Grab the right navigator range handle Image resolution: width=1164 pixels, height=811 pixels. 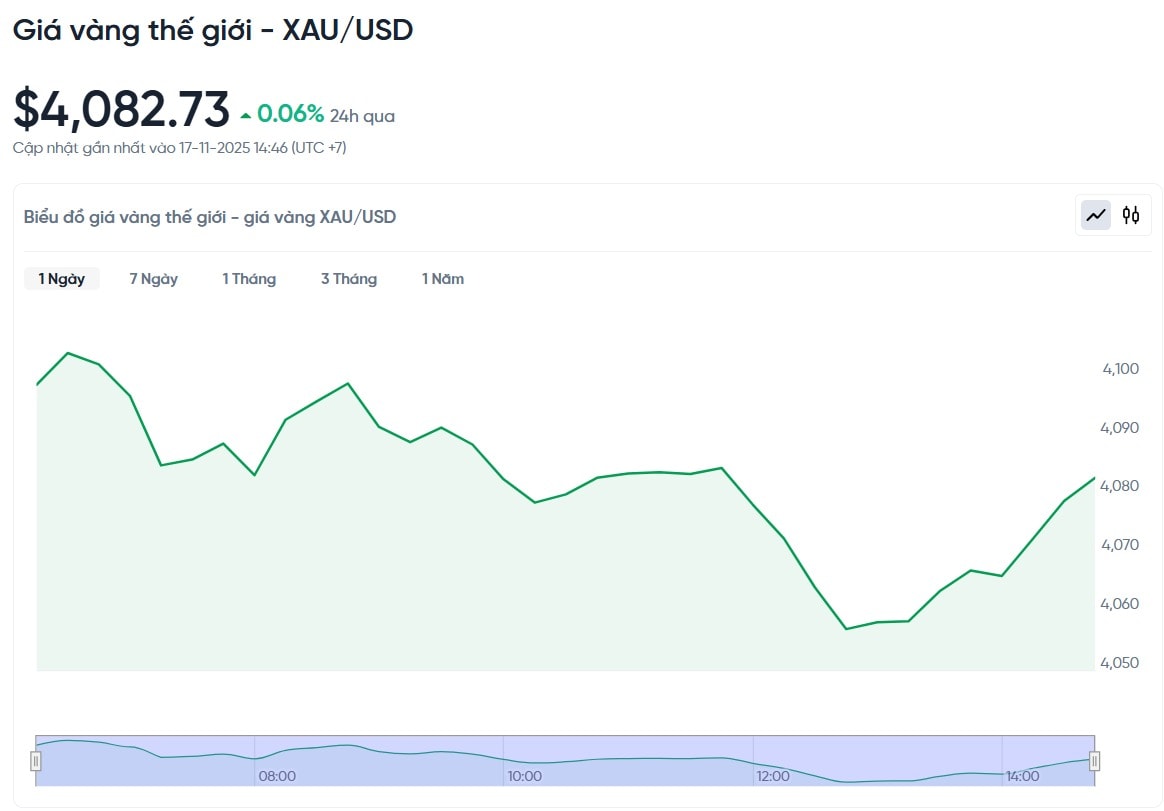coord(1094,761)
